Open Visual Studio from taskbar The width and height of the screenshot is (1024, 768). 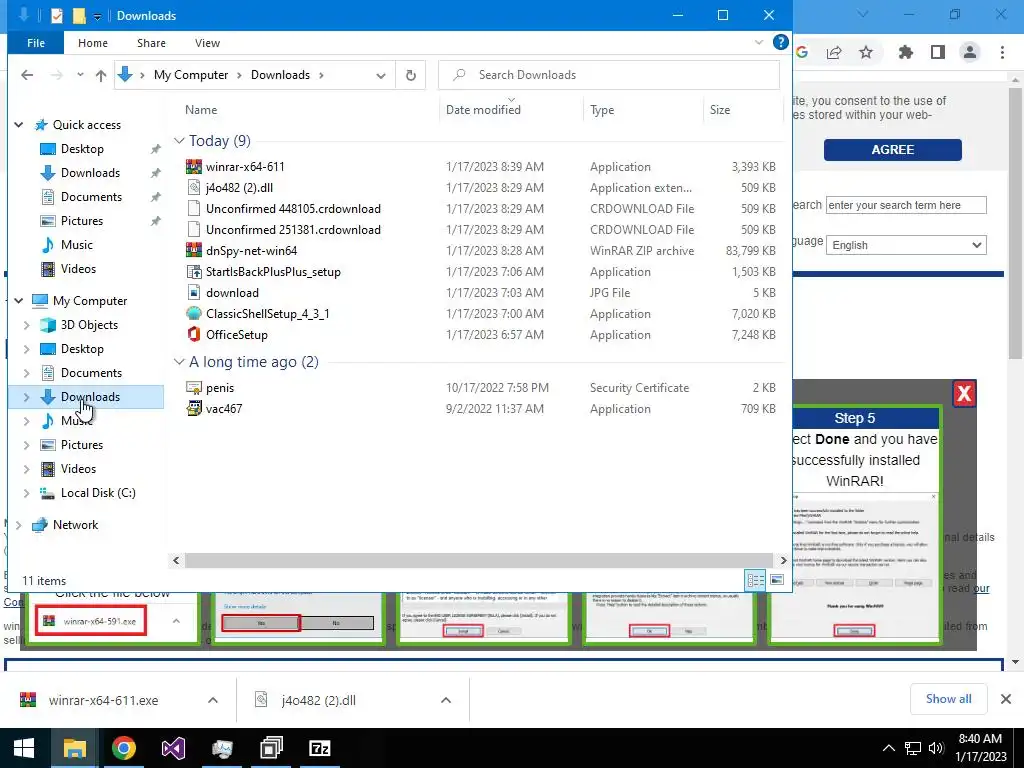coord(173,748)
